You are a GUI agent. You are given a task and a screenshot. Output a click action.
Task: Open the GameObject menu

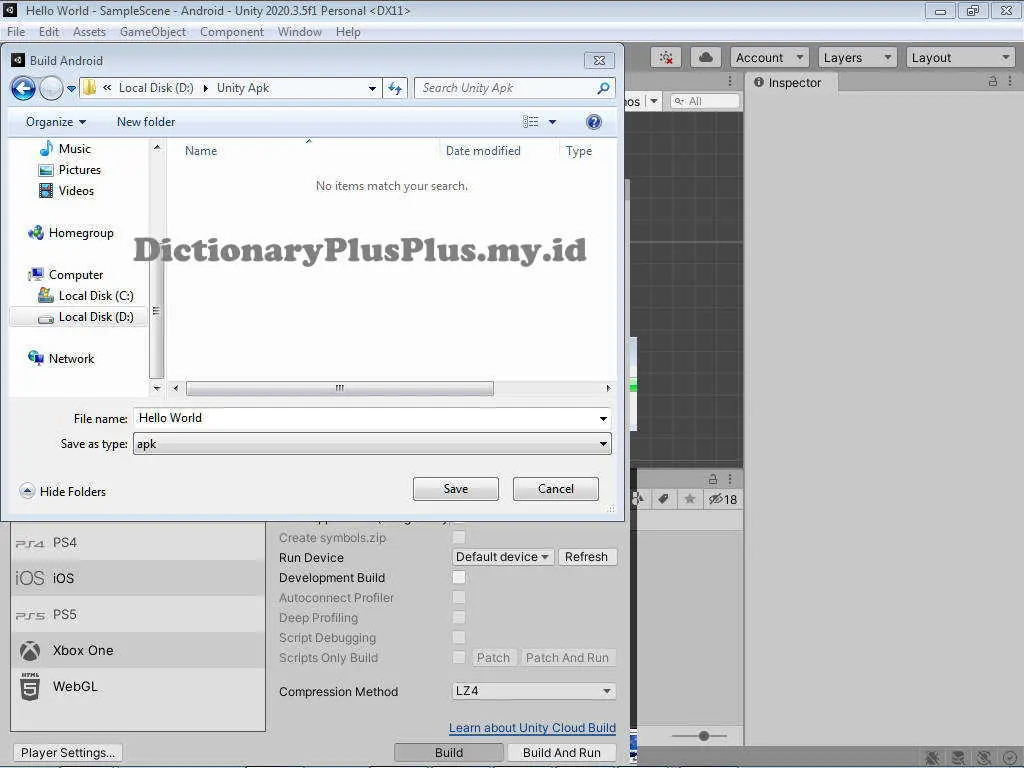153,32
